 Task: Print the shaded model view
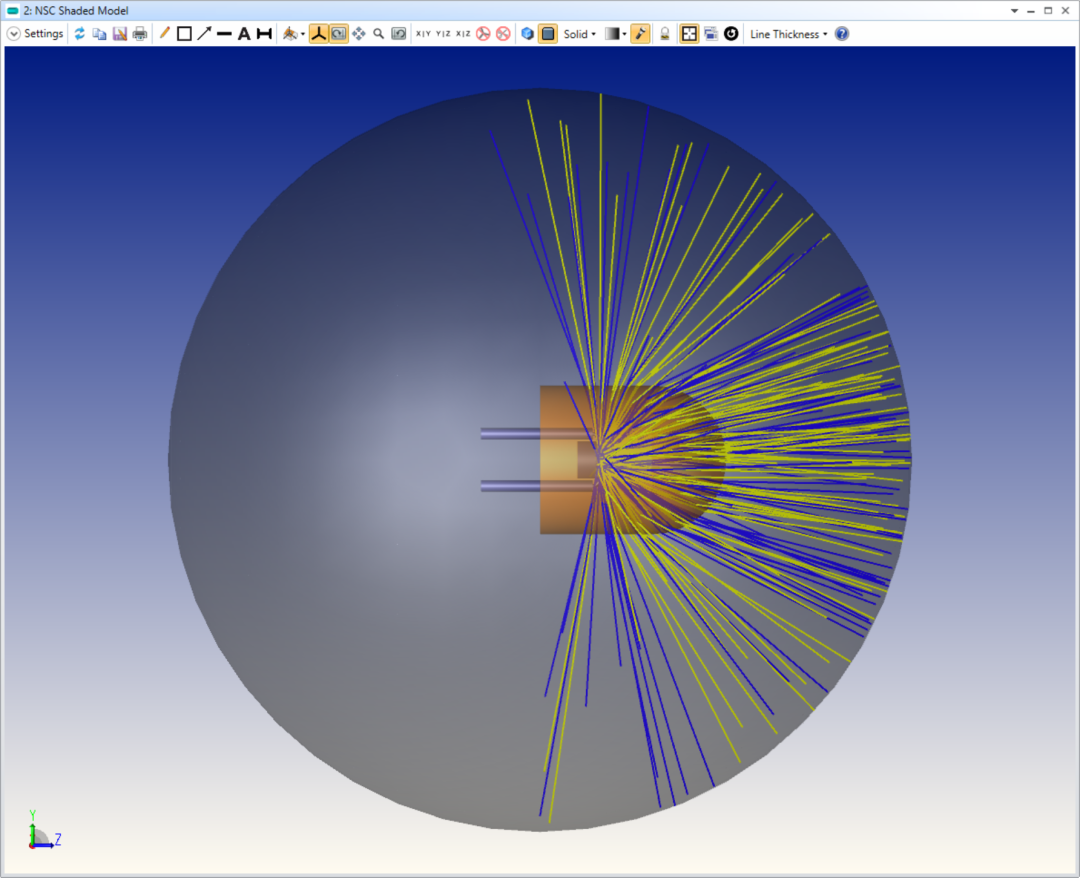coord(140,33)
